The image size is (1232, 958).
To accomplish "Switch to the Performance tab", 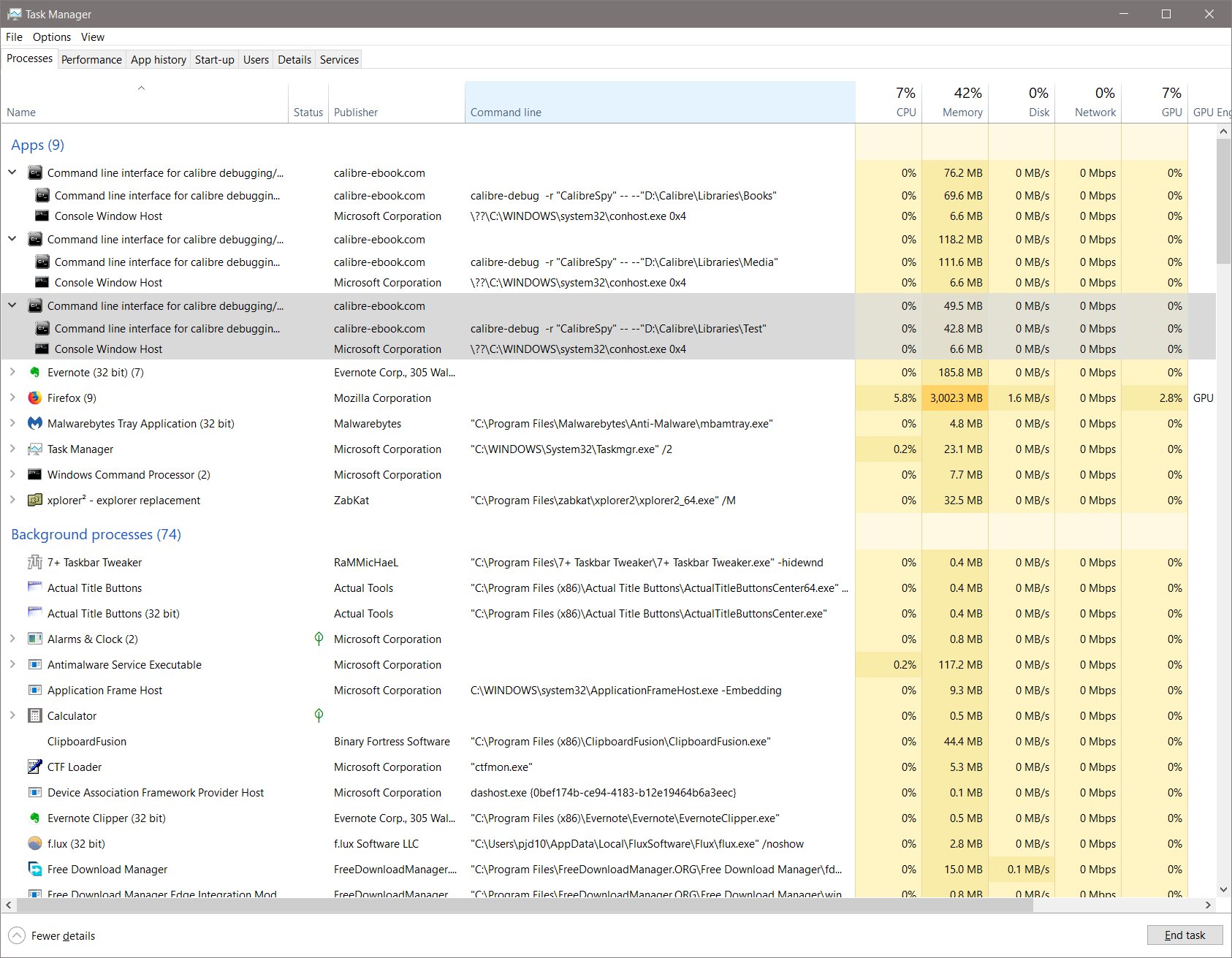I will [91, 60].
